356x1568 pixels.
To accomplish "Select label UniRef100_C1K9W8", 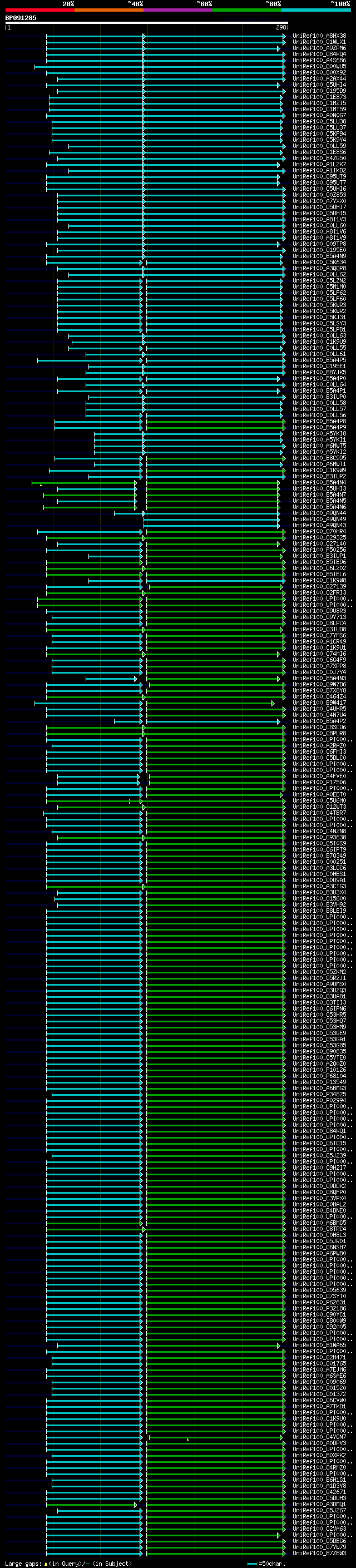I will [x=319, y=580].
